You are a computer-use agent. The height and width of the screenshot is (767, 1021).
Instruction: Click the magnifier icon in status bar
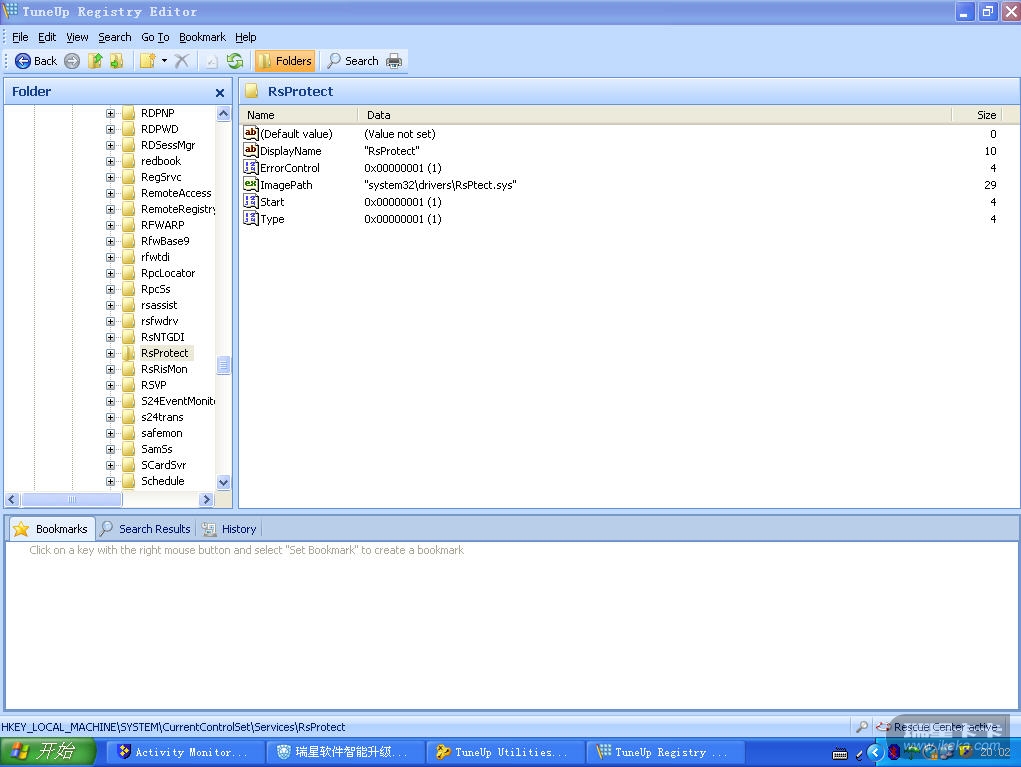point(861,726)
